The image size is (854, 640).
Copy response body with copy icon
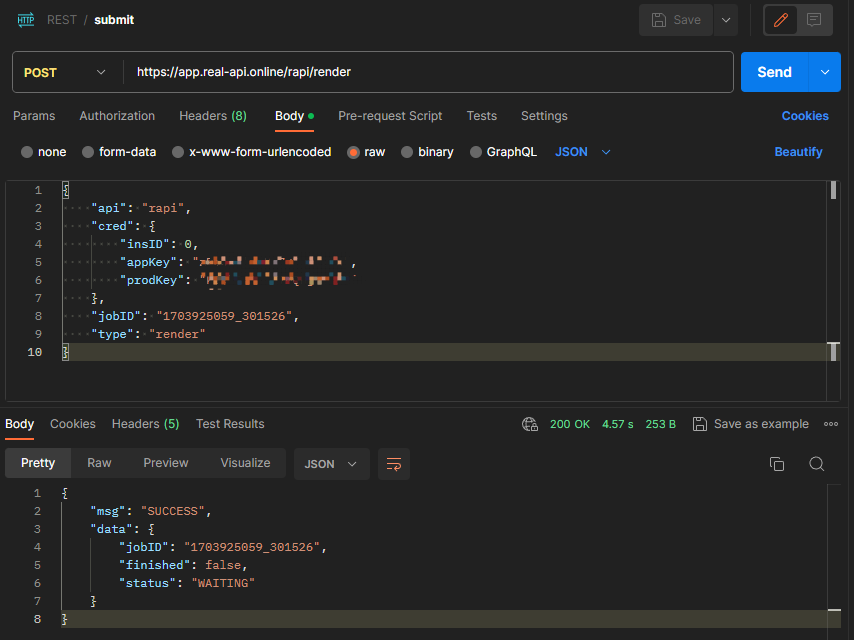(x=777, y=464)
